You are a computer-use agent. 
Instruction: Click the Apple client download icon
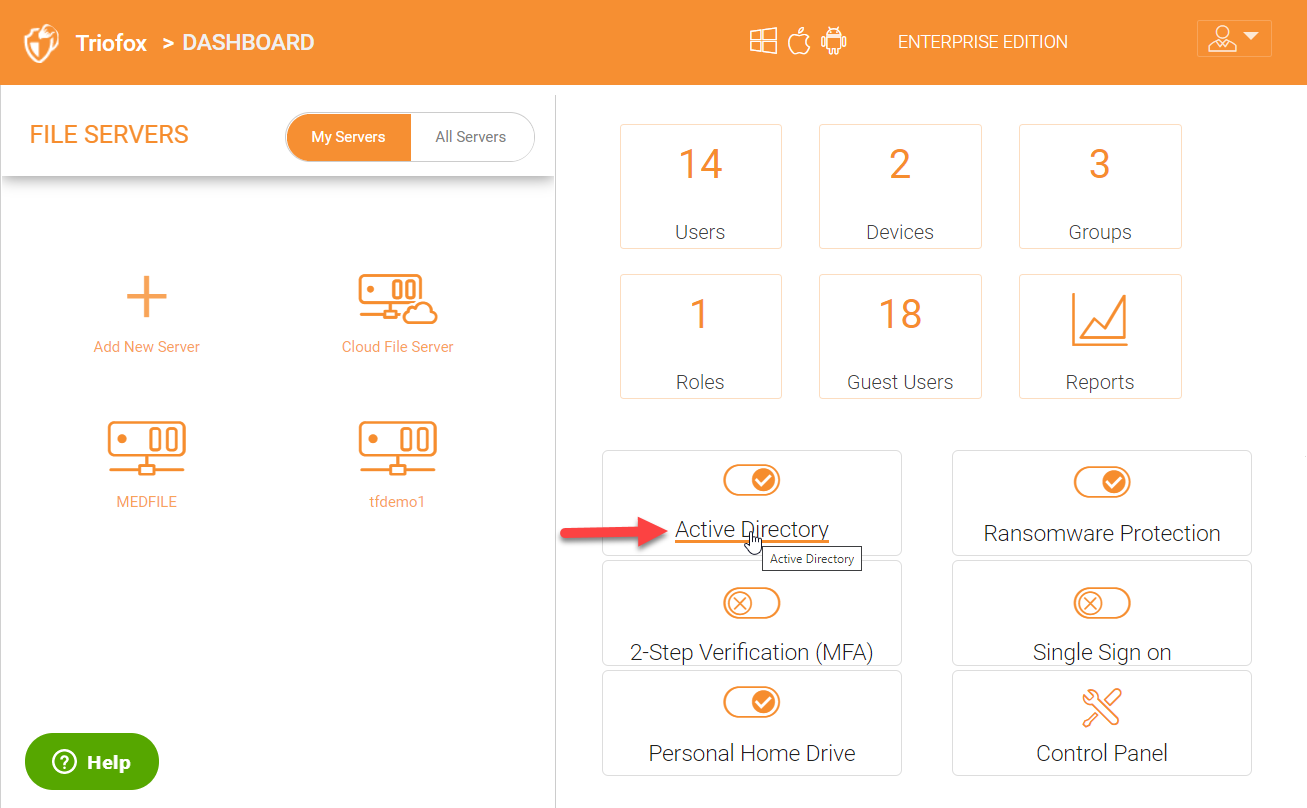798,41
